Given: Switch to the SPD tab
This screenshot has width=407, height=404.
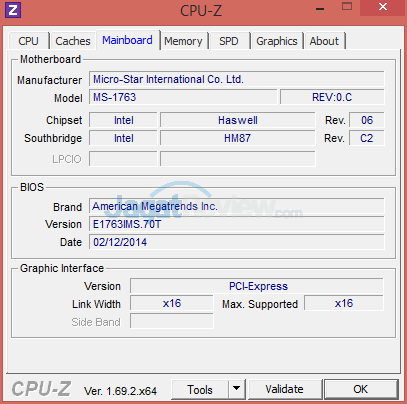Looking at the screenshot, I should 229,41.
